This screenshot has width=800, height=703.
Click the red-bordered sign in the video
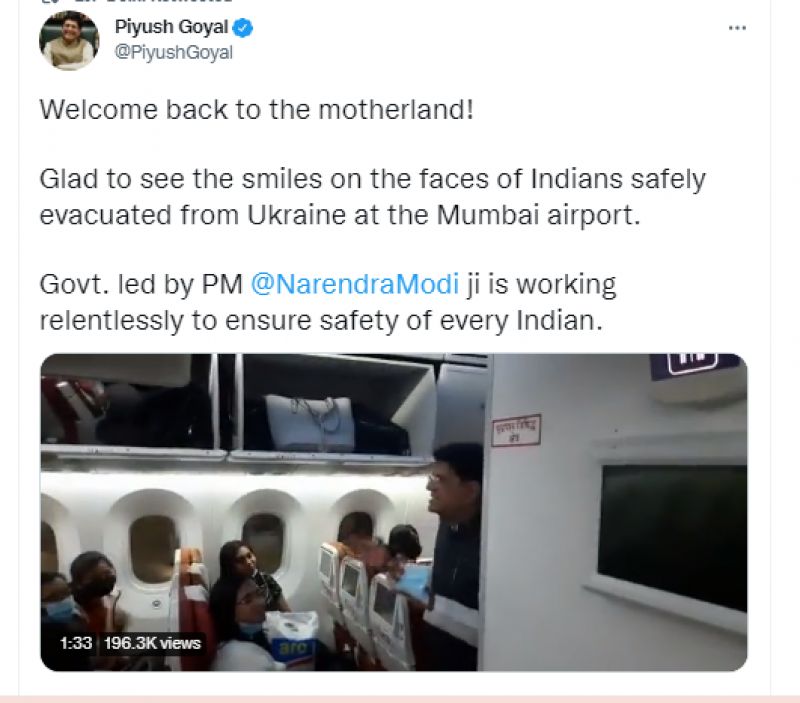coord(516,430)
